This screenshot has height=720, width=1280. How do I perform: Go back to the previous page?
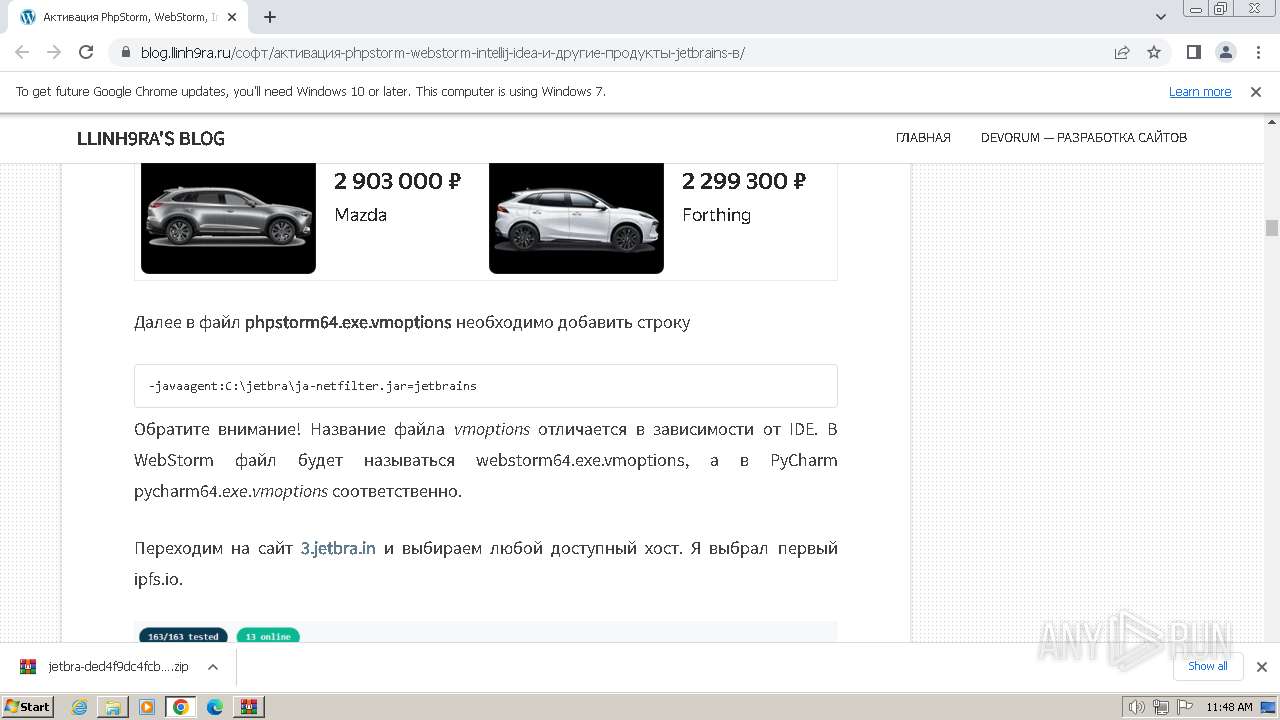[22, 52]
